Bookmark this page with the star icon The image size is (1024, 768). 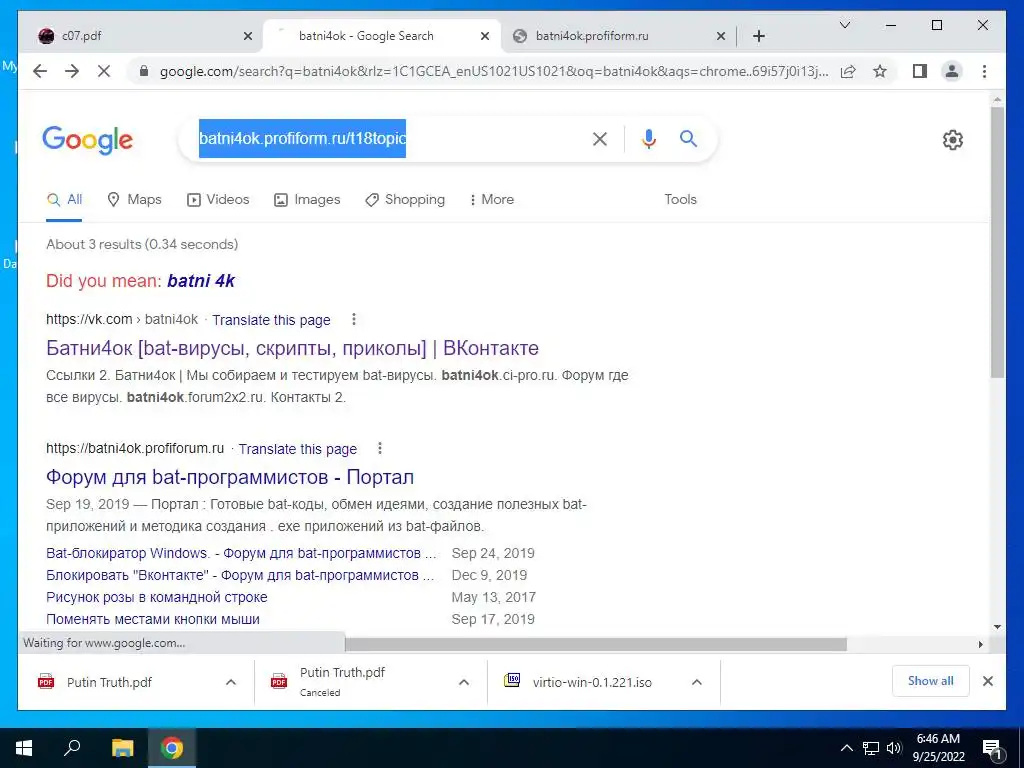[880, 71]
